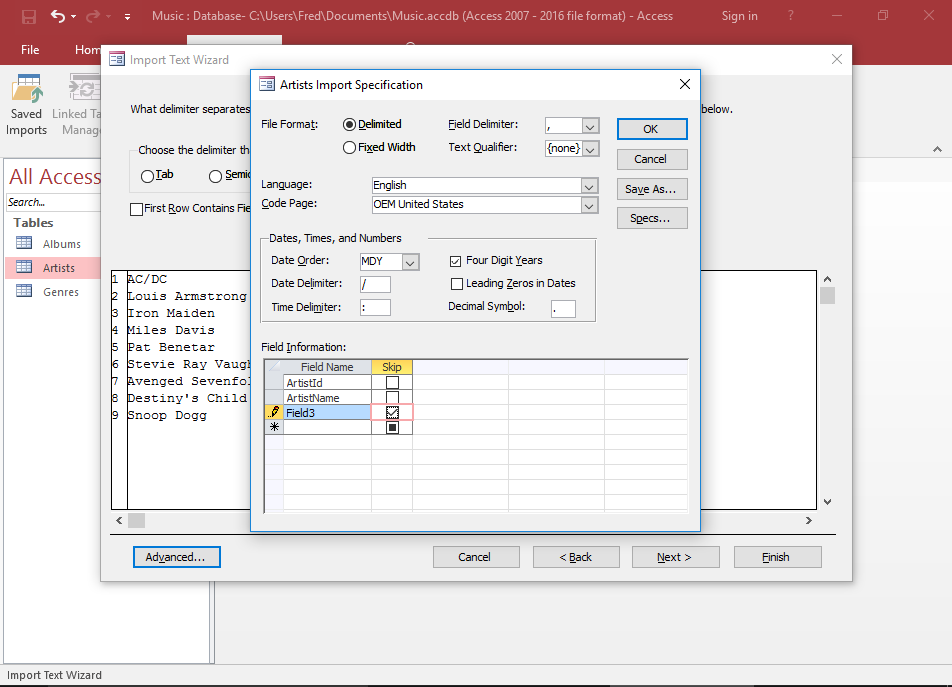The image size is (952, 687).
Task: Click the Save As... button
Action: (x=652, y=189)
